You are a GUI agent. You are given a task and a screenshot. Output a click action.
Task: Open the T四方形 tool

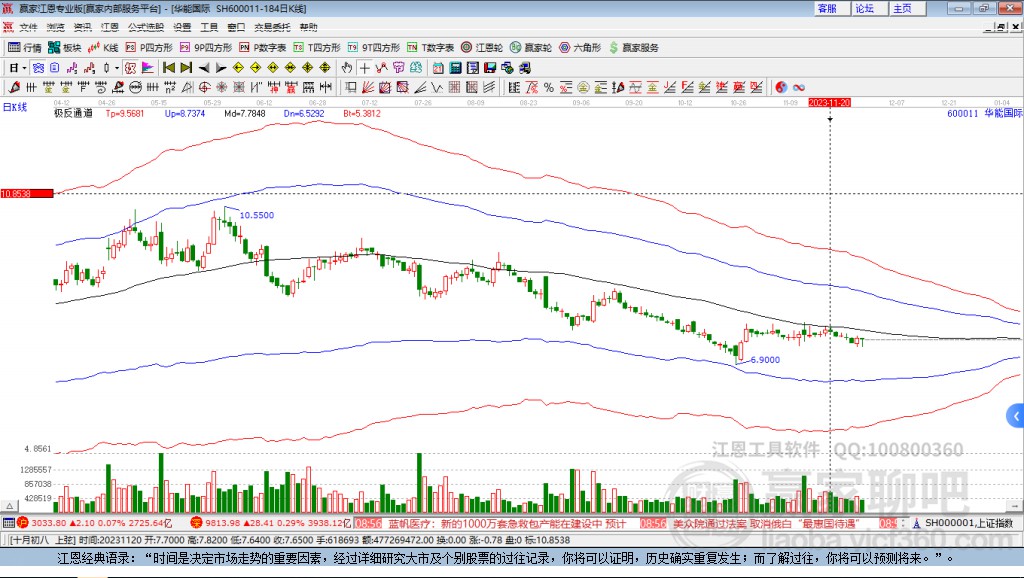(x=317, y=48)
